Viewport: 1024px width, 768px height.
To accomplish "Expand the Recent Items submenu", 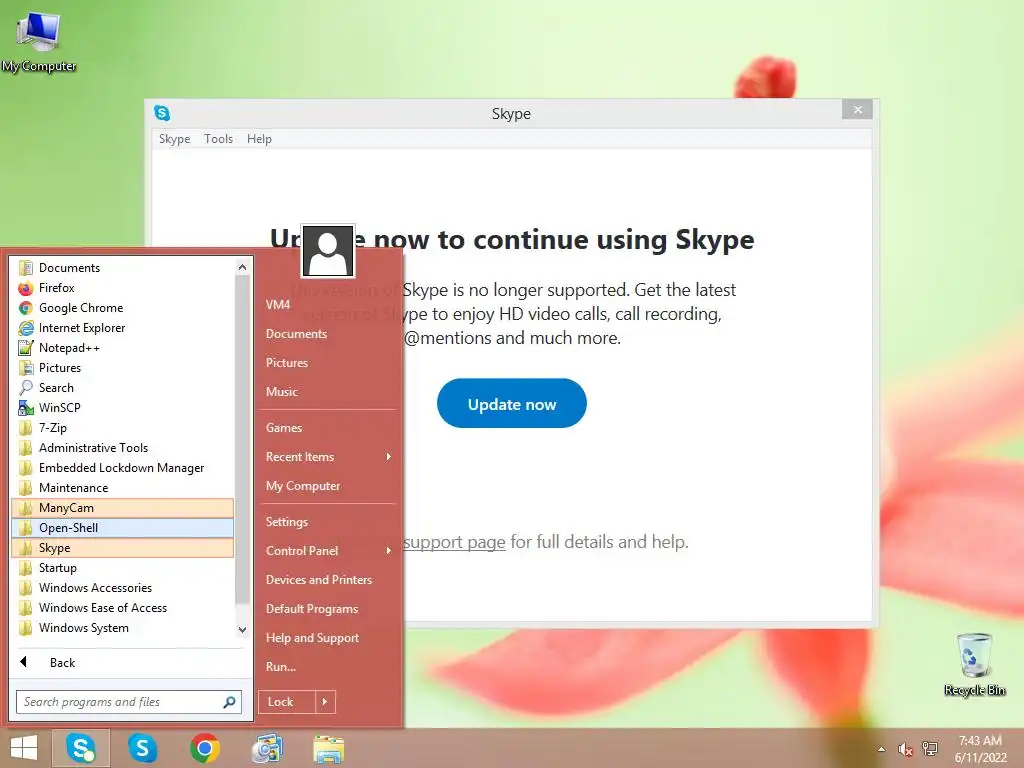I will coord(328,456).
